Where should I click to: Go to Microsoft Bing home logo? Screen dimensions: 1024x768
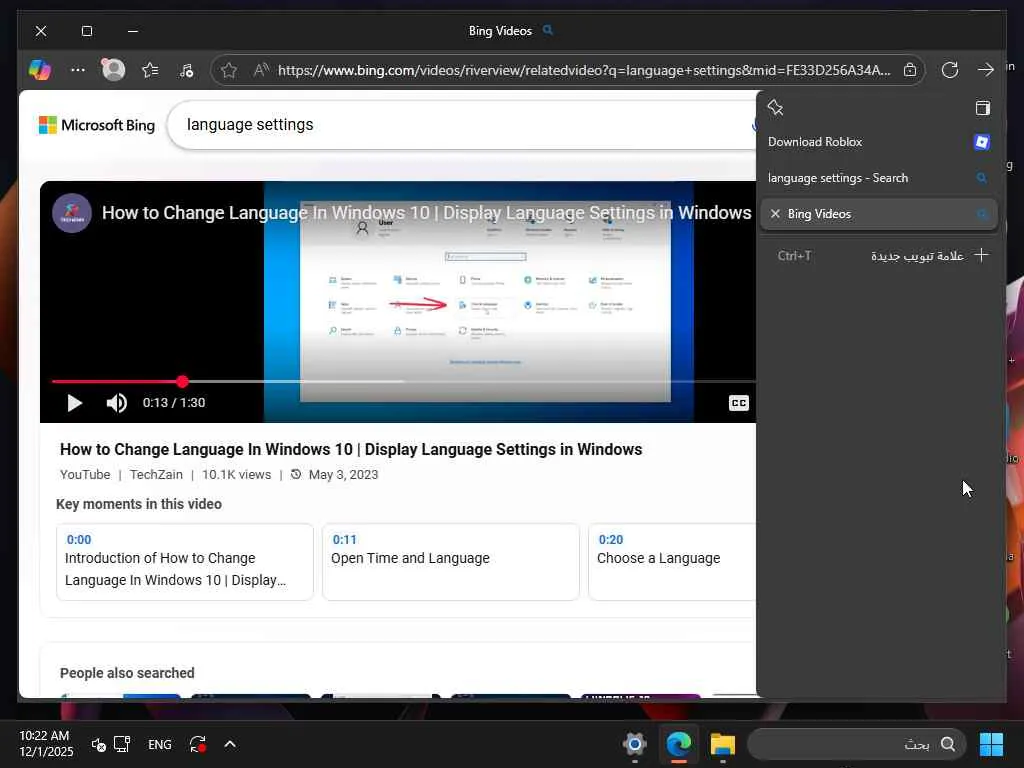coord(97,125)
